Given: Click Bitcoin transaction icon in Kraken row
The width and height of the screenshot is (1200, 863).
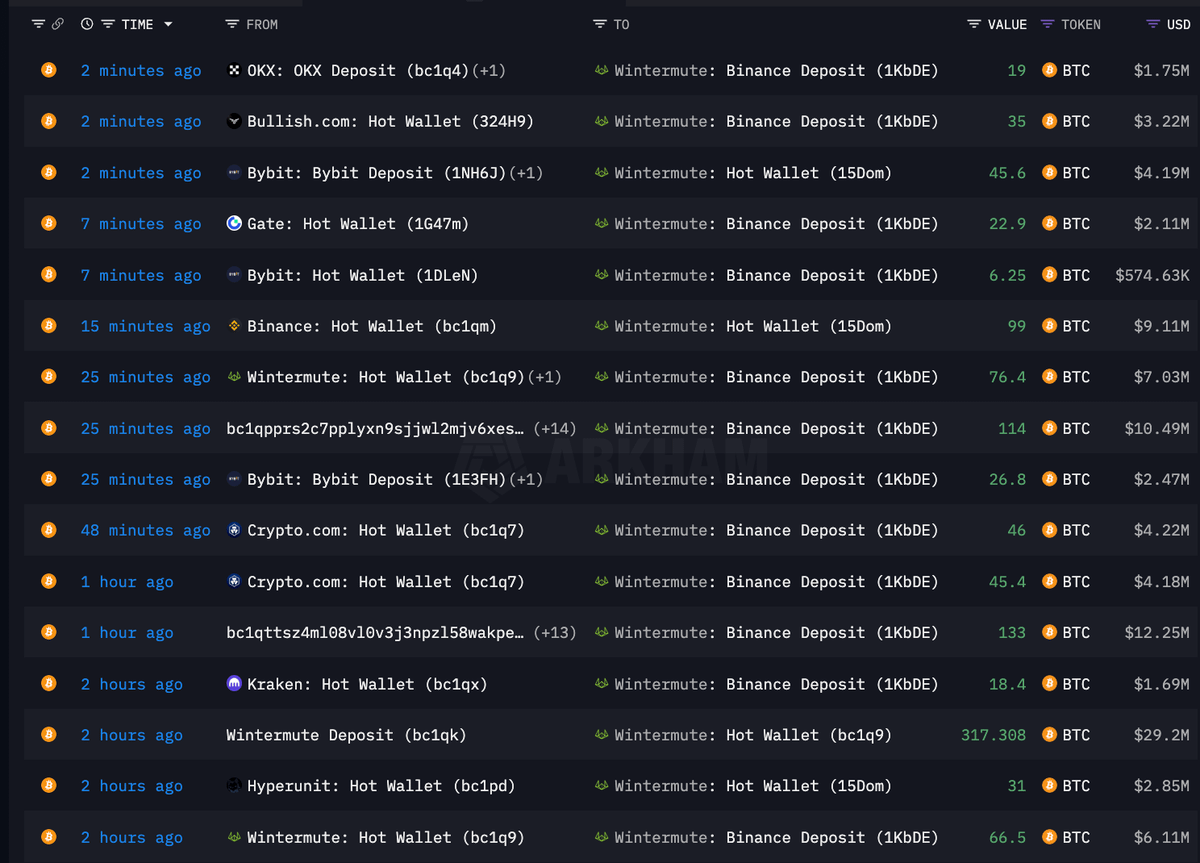Looking at the screenshot, I should pos(48,684).
